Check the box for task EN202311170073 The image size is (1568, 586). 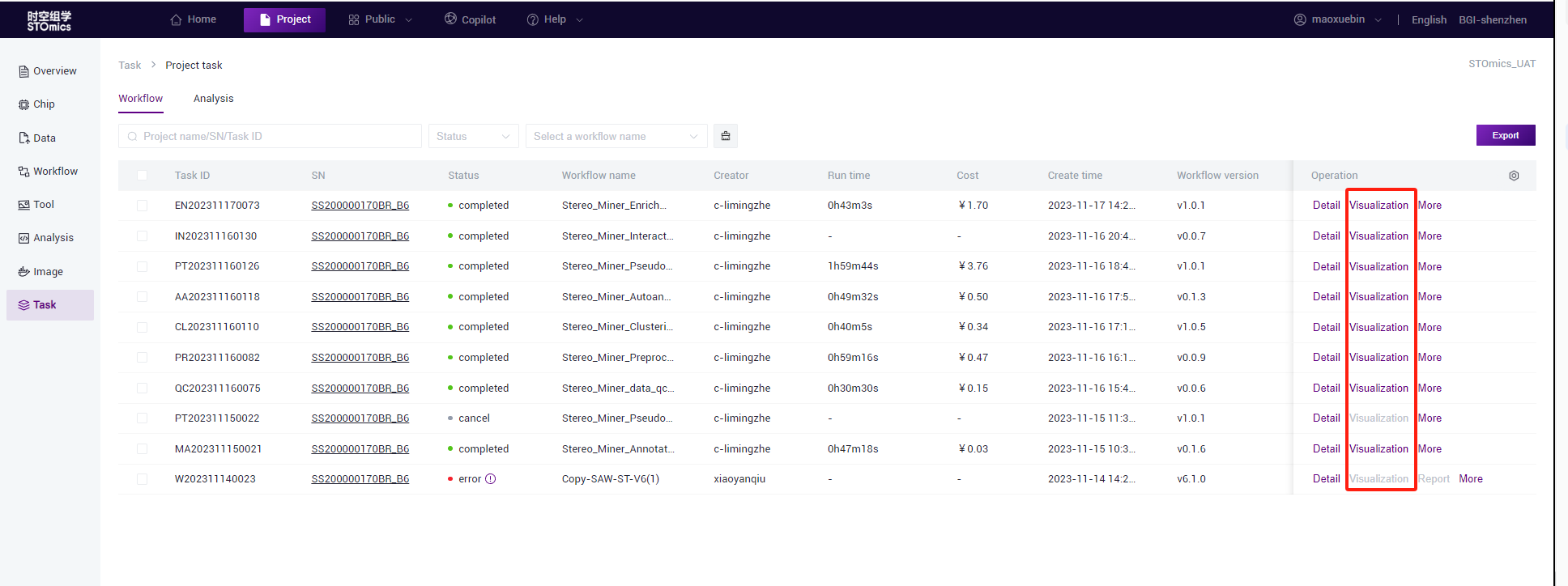tap(143, 206)
